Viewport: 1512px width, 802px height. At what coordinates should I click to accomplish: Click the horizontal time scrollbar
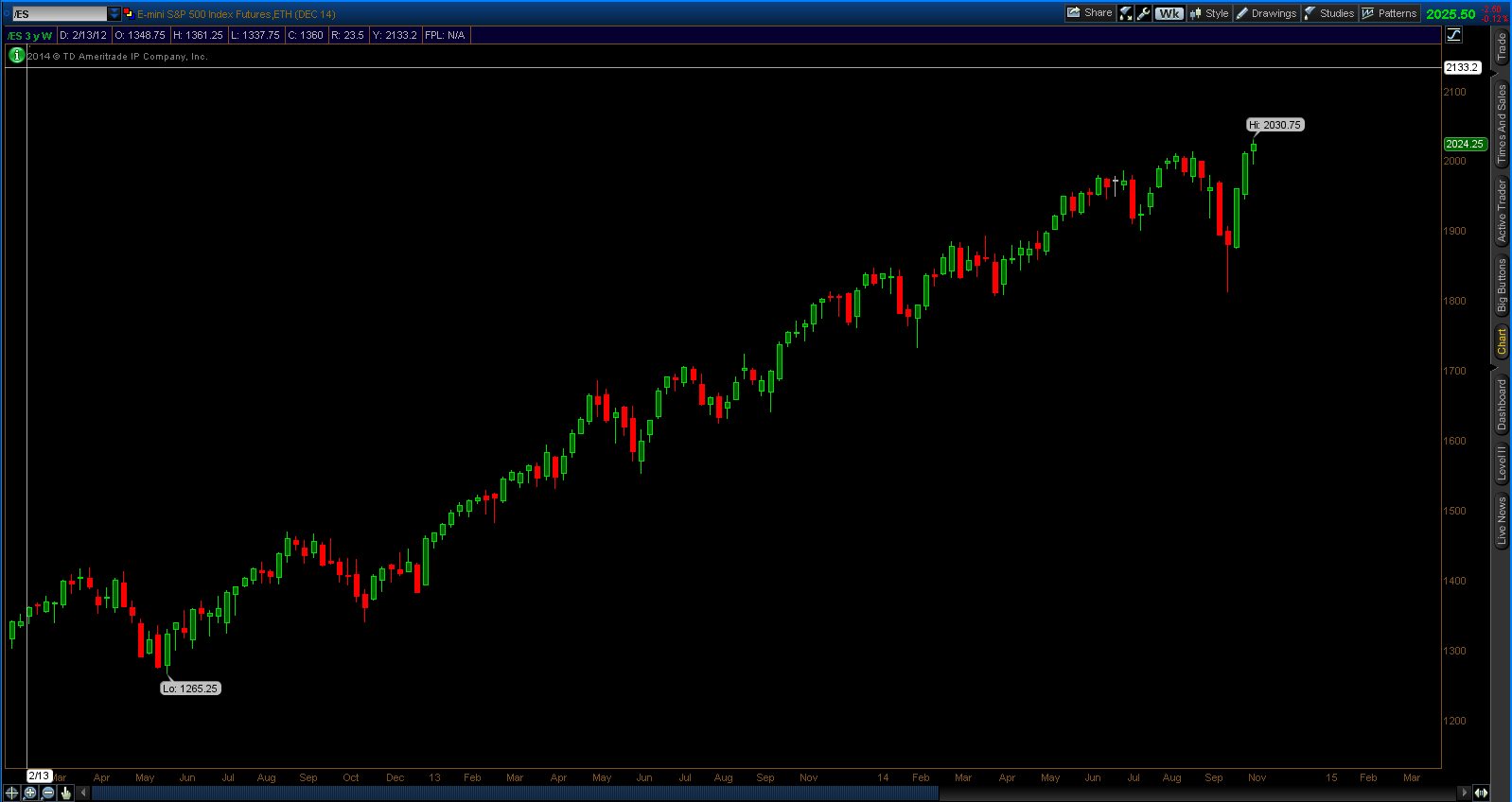(x=515, y=793)
